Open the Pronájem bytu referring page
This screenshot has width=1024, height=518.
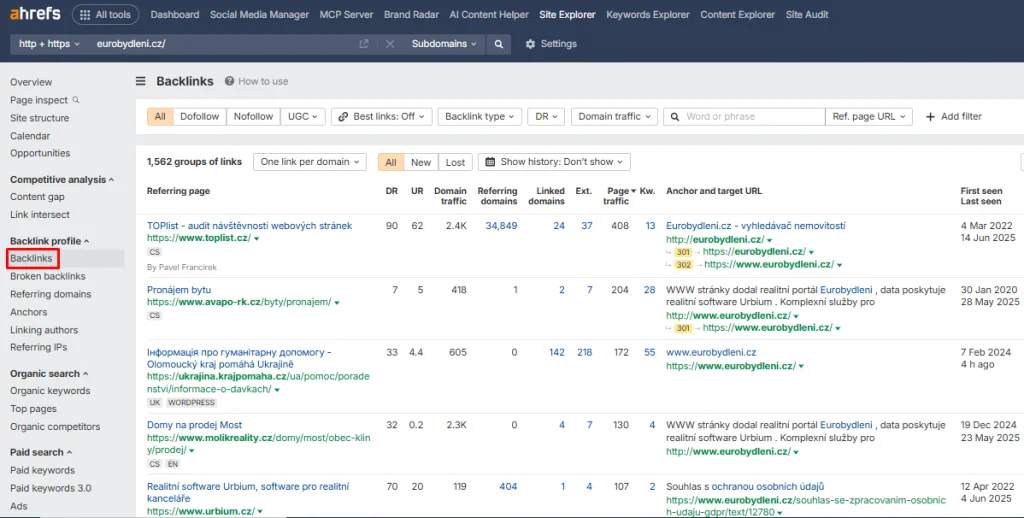point(179,290)
